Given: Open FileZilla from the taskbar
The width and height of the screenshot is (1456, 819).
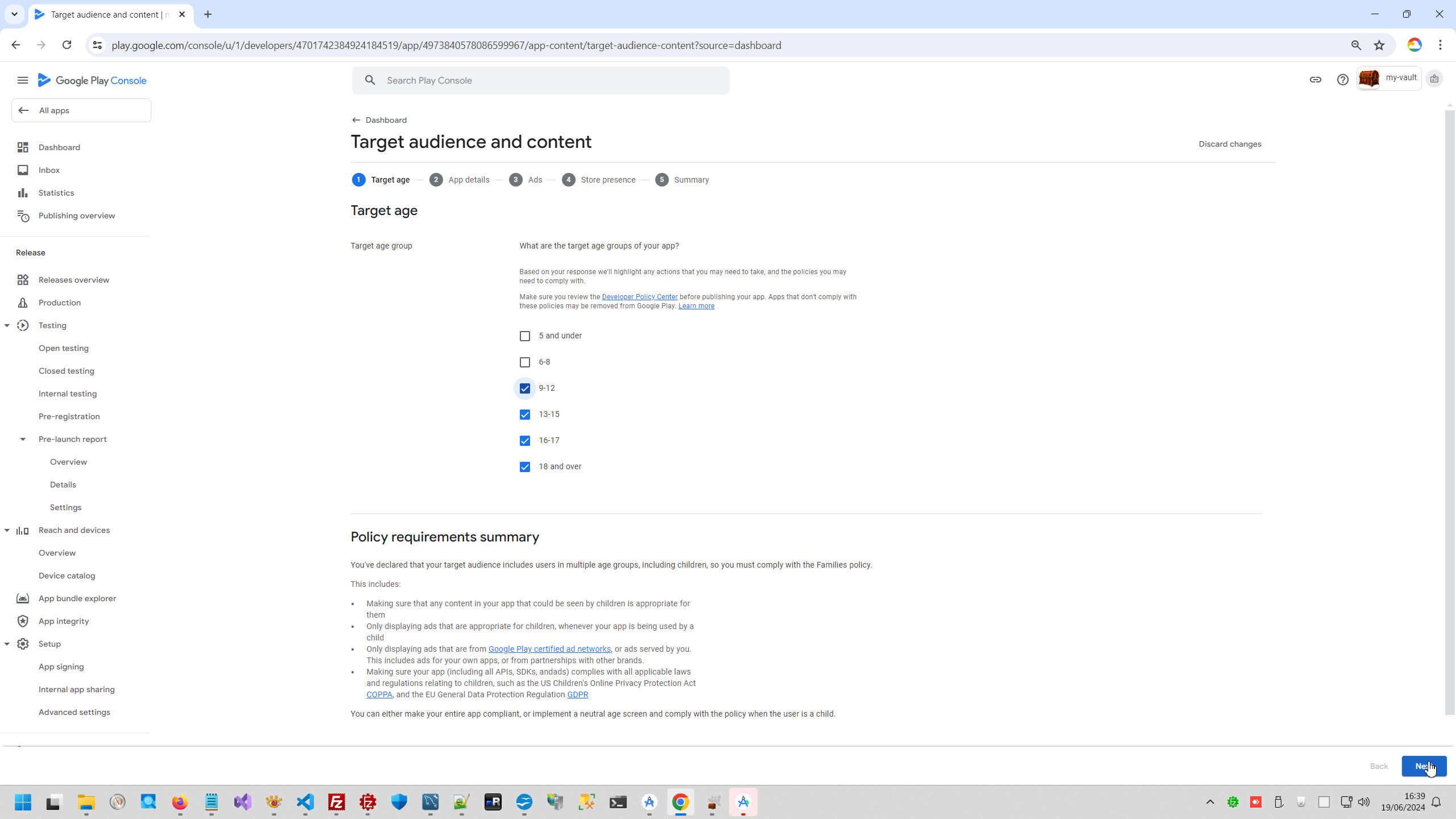Looking at the screenshot, I should tap(337, 802).
